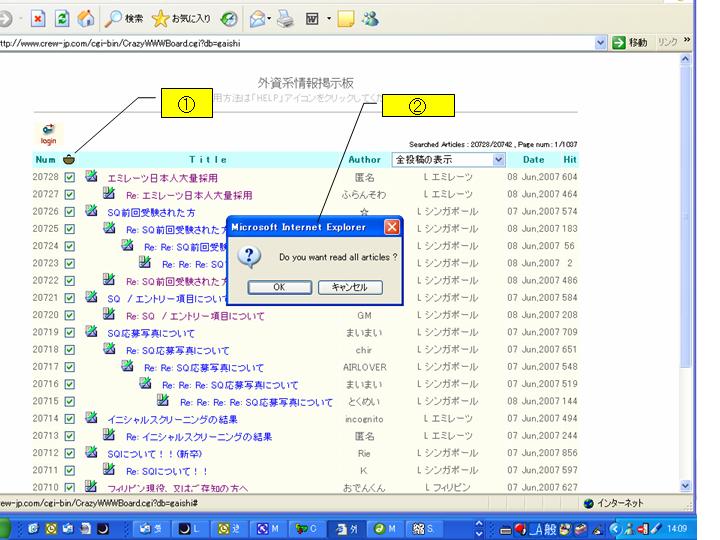Click the Print icon in the toolbar
The image size is (720, 540).
click(284, 18)
